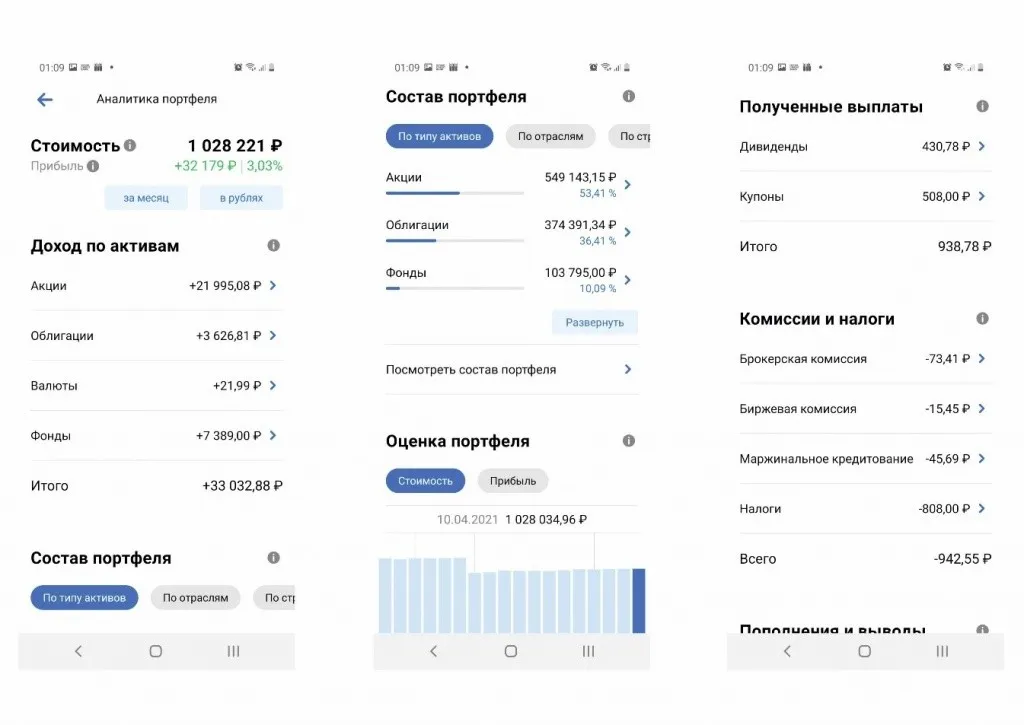The height and width of the screenshot is (725, 1024).
Task: Click the Акции 53,41% progress bar
Action: point(454,193)
